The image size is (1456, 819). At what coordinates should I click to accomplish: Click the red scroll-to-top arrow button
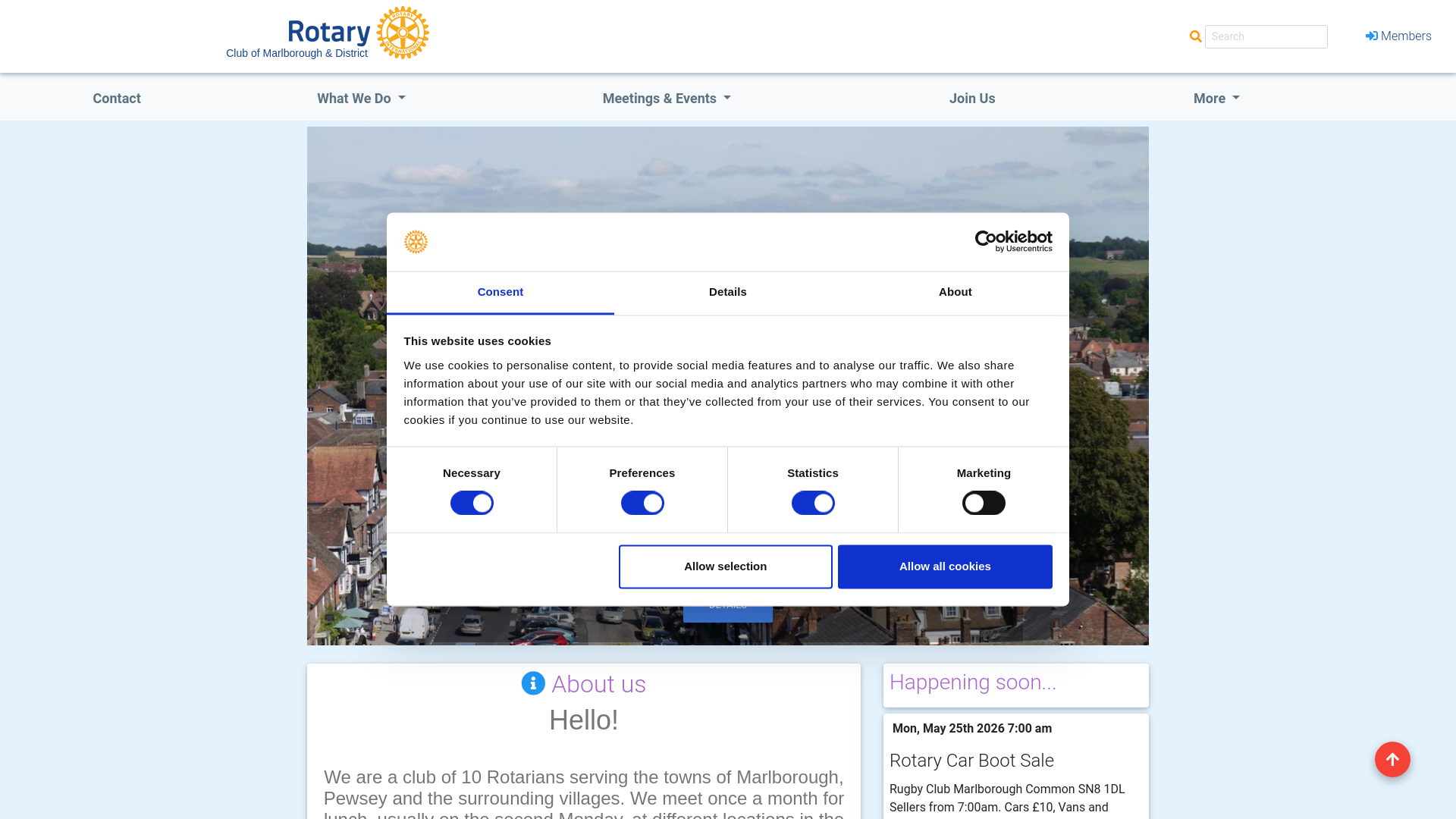tap(1392, 759)
